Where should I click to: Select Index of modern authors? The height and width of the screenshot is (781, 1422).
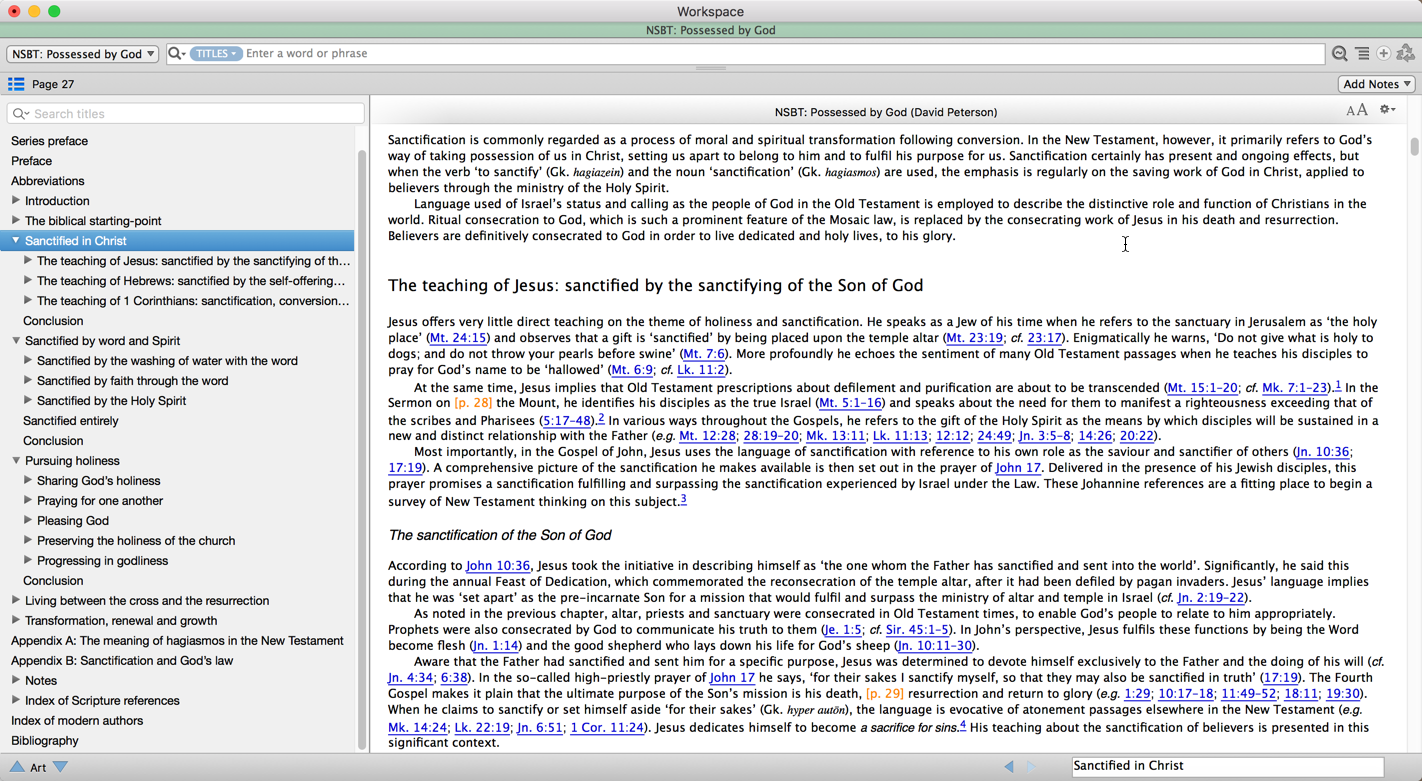(x=77, y=721)
